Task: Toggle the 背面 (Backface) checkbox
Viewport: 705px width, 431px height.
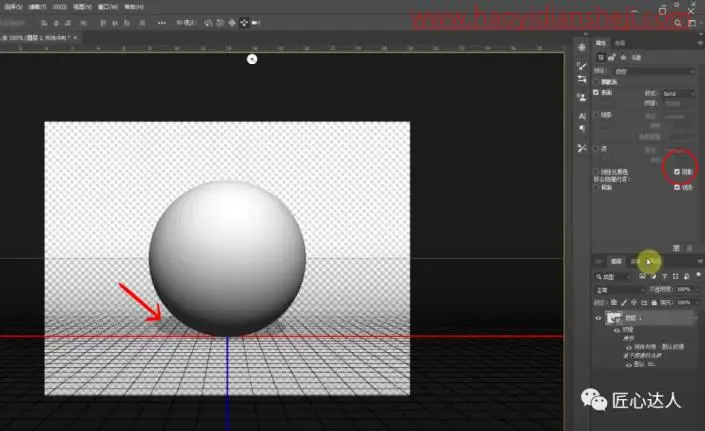Action: tap(596, 187)
